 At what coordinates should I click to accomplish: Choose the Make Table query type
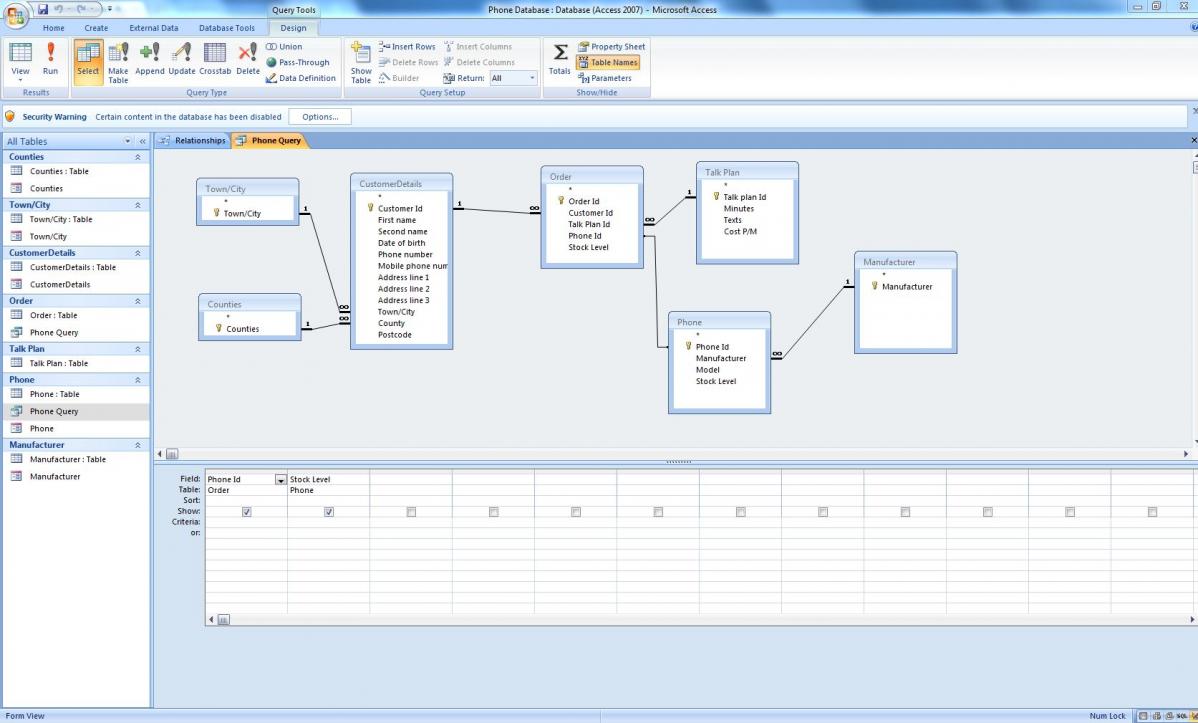118,62
